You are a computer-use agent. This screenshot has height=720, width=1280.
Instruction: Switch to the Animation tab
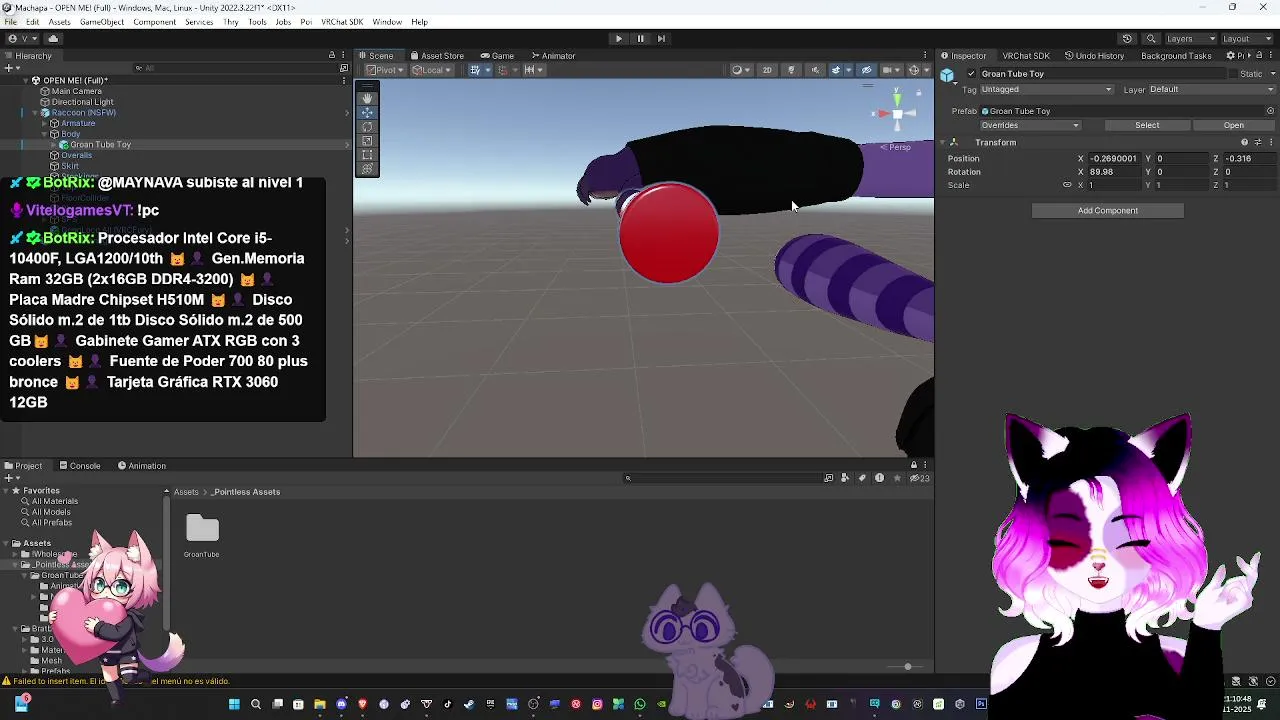coord(142,466)
